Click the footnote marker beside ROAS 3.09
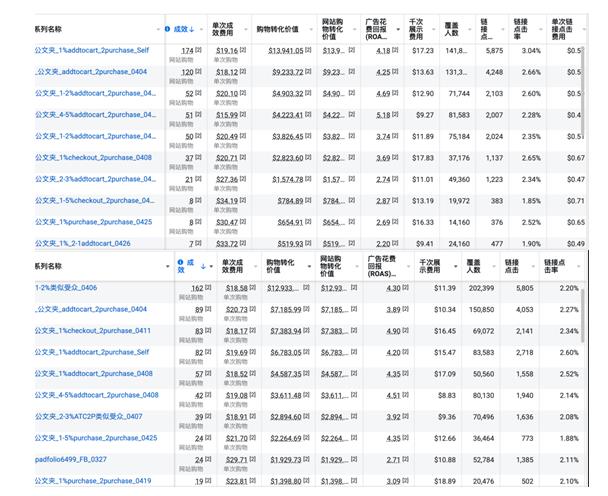This screenshot has width=608, height=496. click(x=406, y=480)
